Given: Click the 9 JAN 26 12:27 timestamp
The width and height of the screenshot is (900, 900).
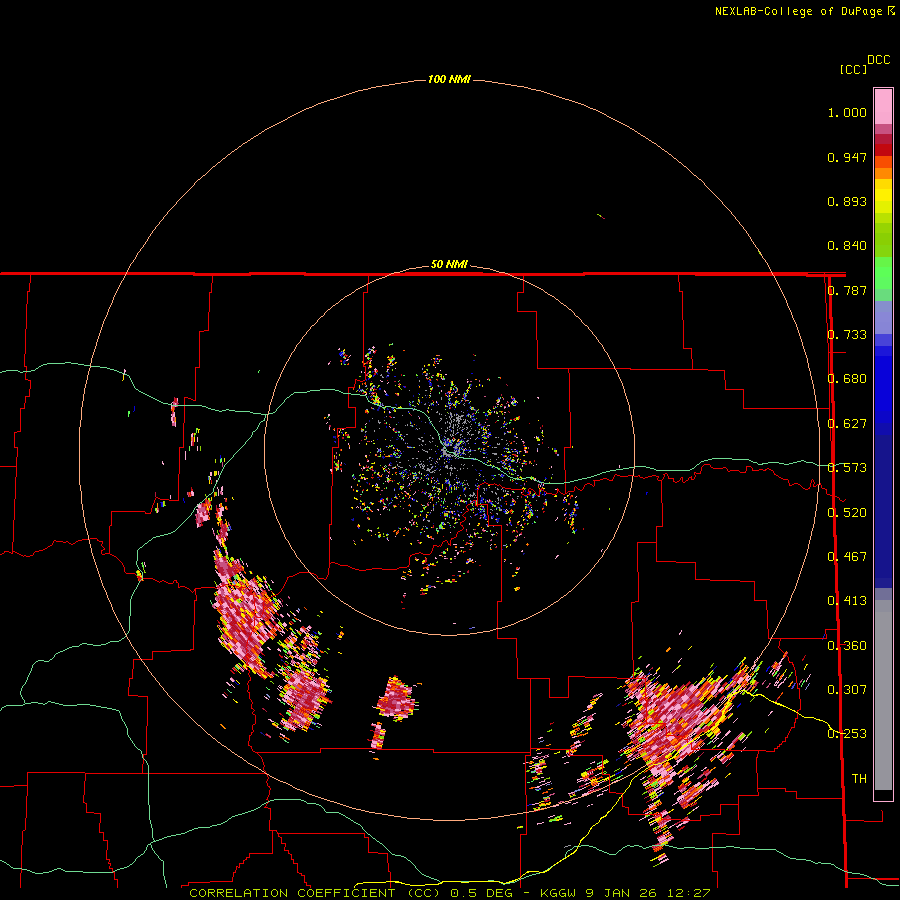Looking at the screenshot, I should point(648,893).
